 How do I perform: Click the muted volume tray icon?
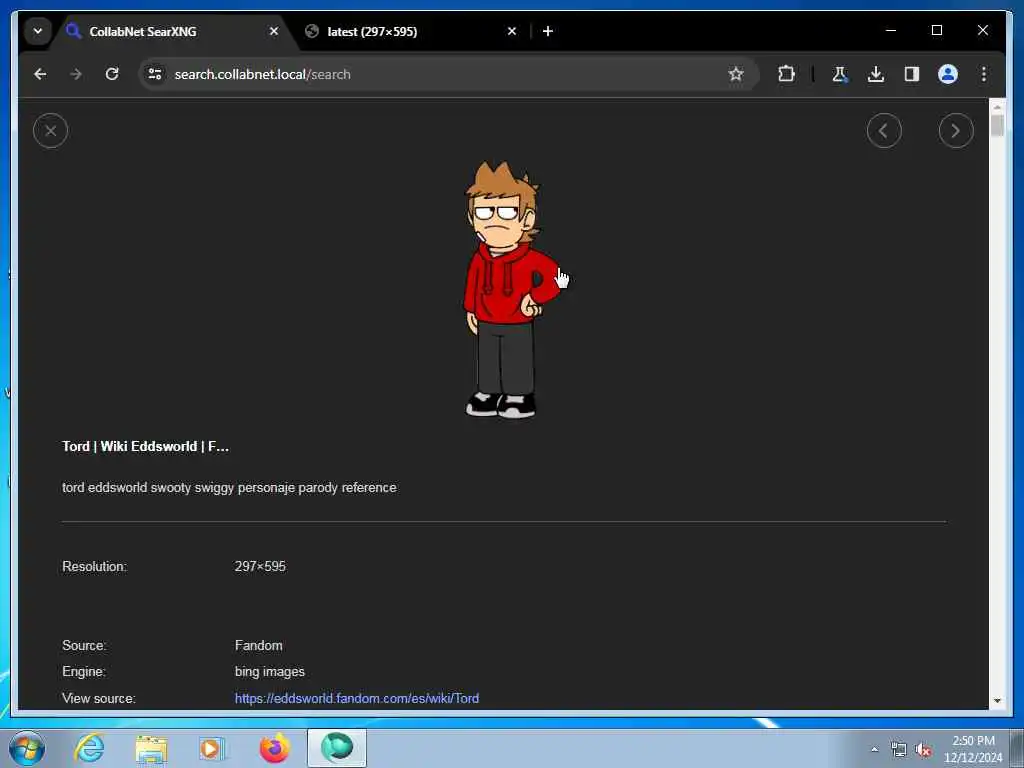point(923,749)
